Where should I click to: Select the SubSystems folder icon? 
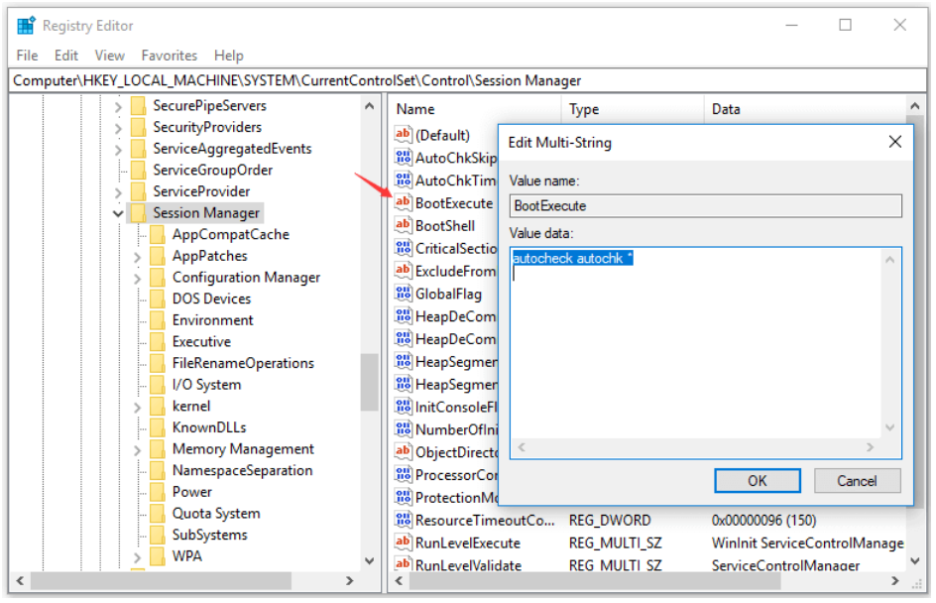pyautogui.click(x=158, y=536)
